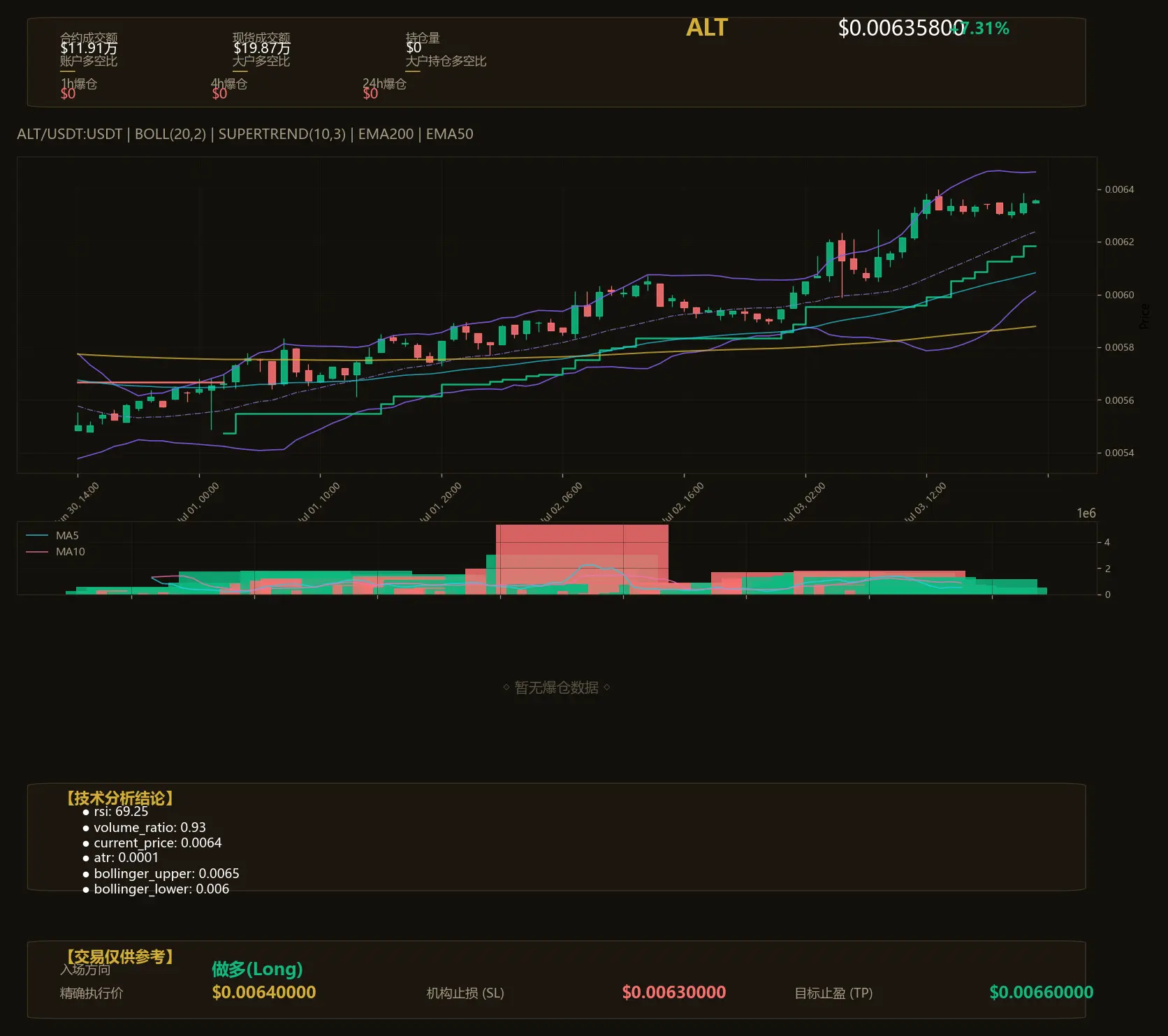Click the 暂无爆仓数据 message
The width and height of the screenshot is (1168, 1036).
click(x=557, y=687)
